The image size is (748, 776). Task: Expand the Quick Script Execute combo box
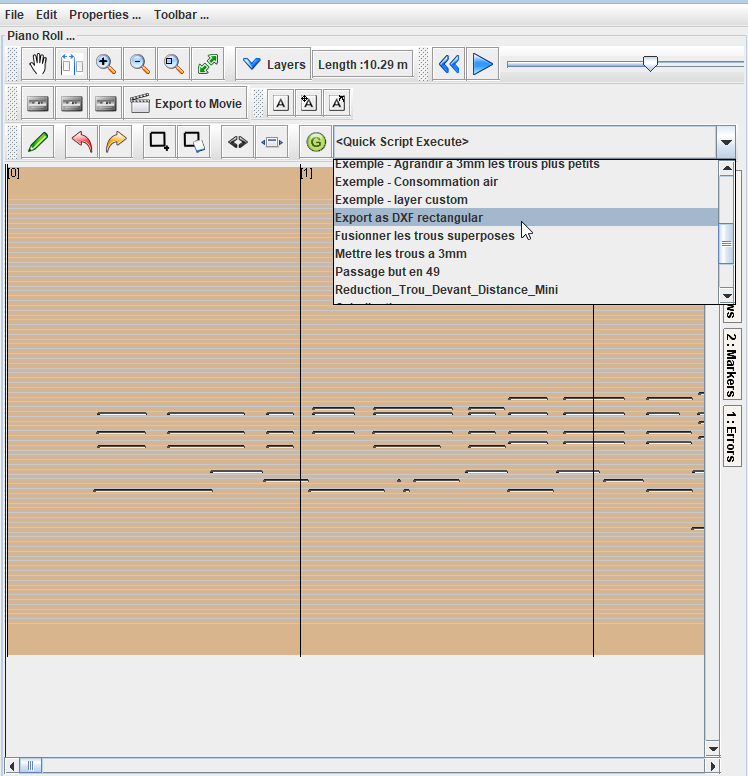coord(725,142)
